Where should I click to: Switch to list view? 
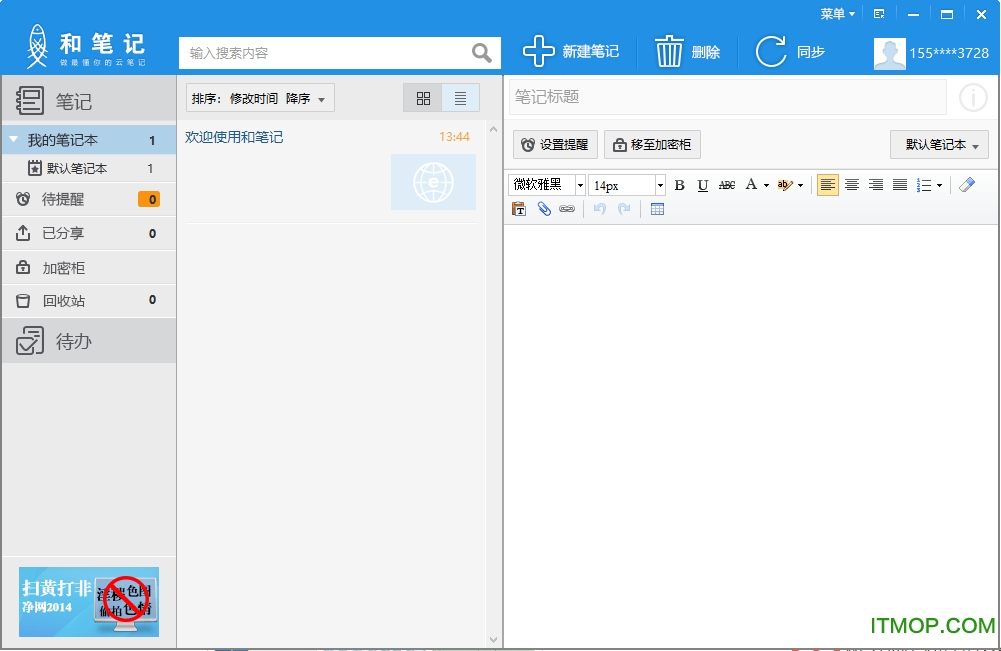point(460,98)
